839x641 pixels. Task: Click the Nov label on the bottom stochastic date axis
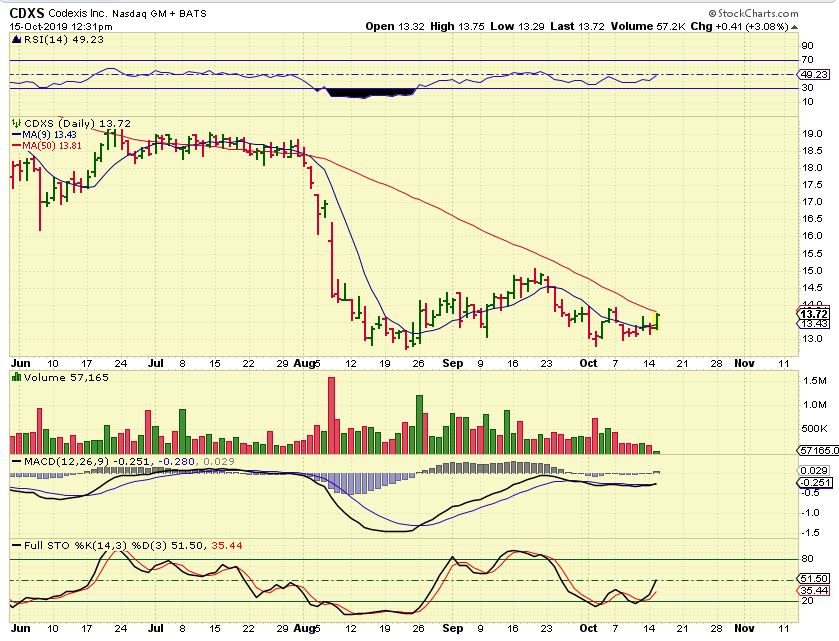point(744,628)
